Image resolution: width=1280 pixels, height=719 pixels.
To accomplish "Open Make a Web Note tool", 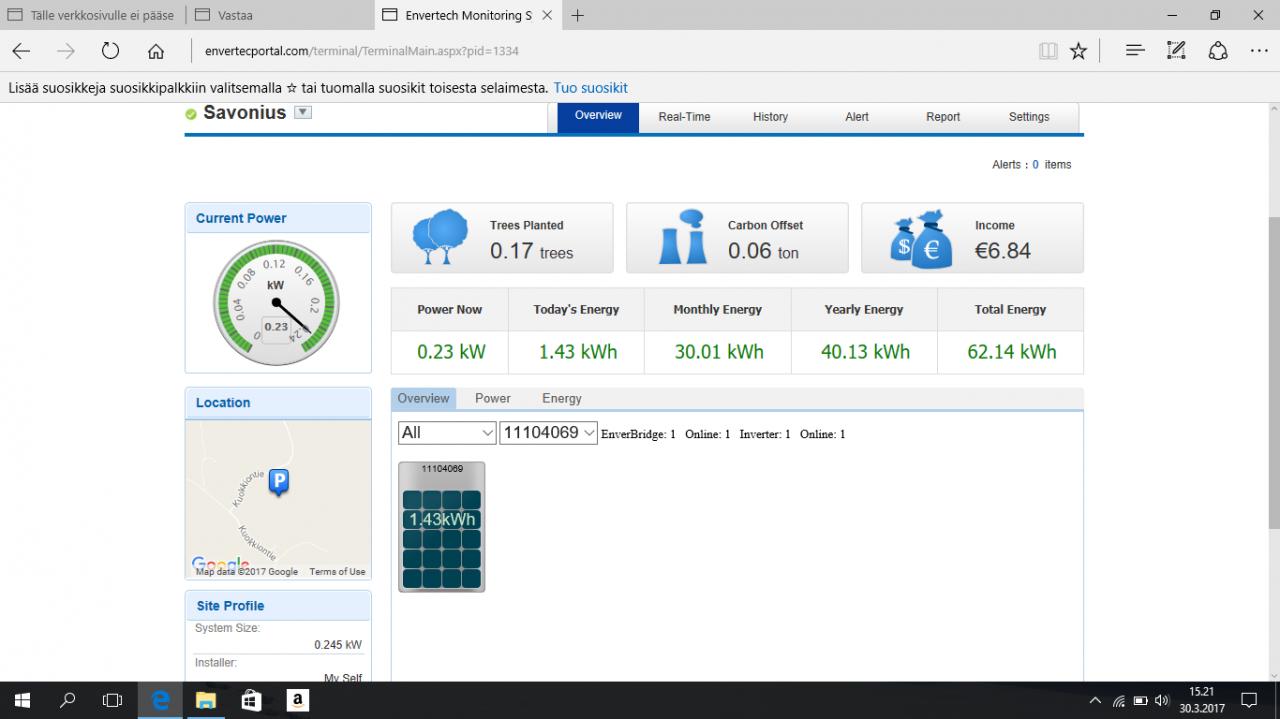I will (1177, 51).
